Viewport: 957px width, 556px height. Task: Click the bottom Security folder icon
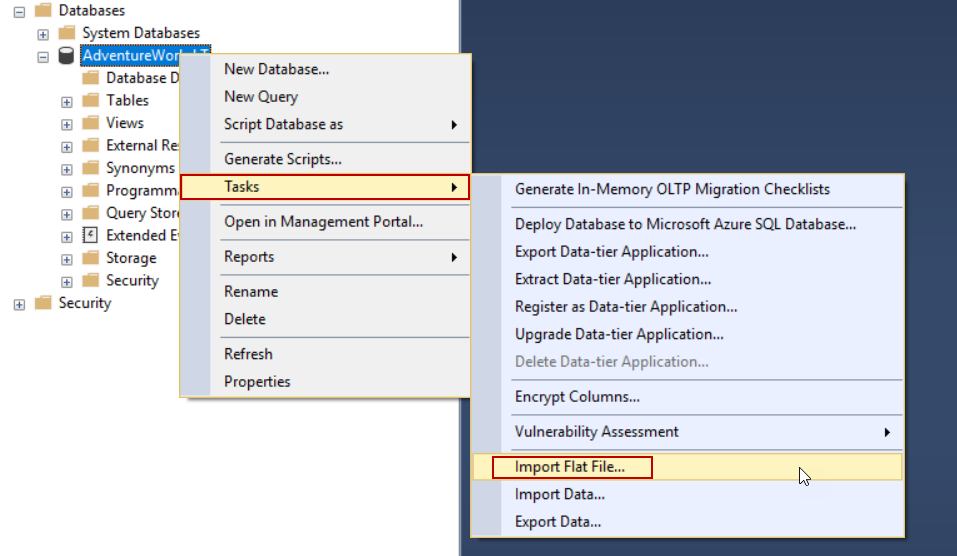(42, 303)
